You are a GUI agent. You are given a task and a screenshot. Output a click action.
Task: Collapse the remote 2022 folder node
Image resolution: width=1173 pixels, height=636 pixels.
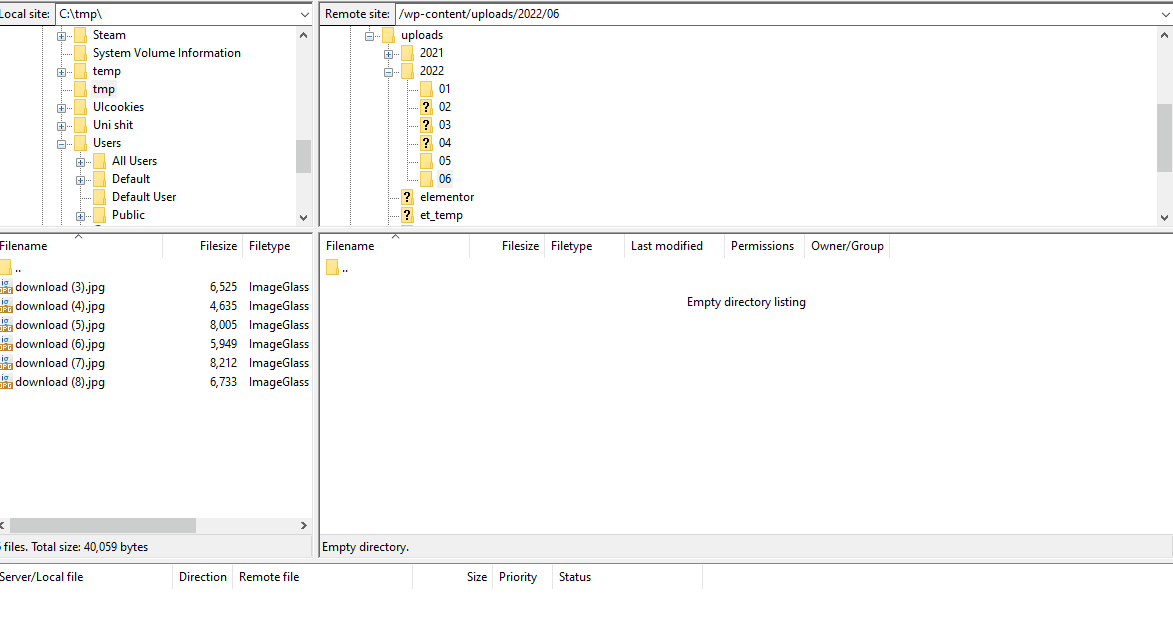tap(388, 72)
